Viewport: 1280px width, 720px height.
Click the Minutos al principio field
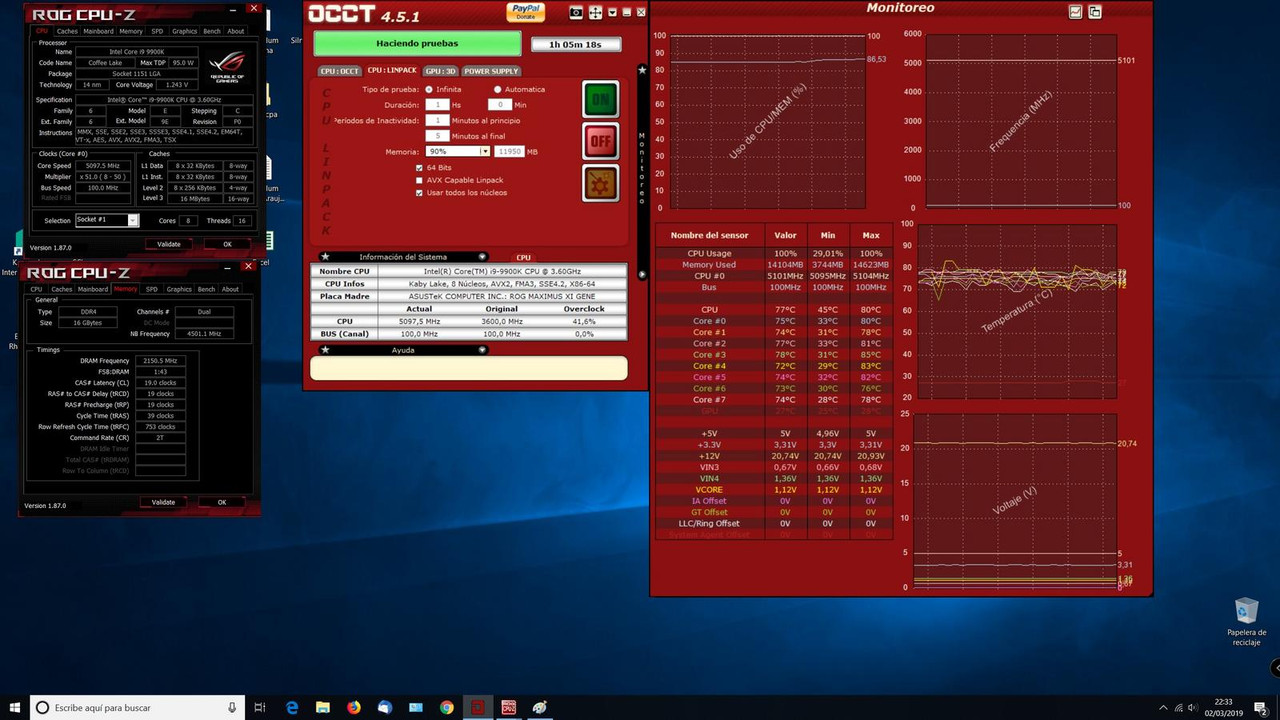pyautogui.click(x=436, y=120)
